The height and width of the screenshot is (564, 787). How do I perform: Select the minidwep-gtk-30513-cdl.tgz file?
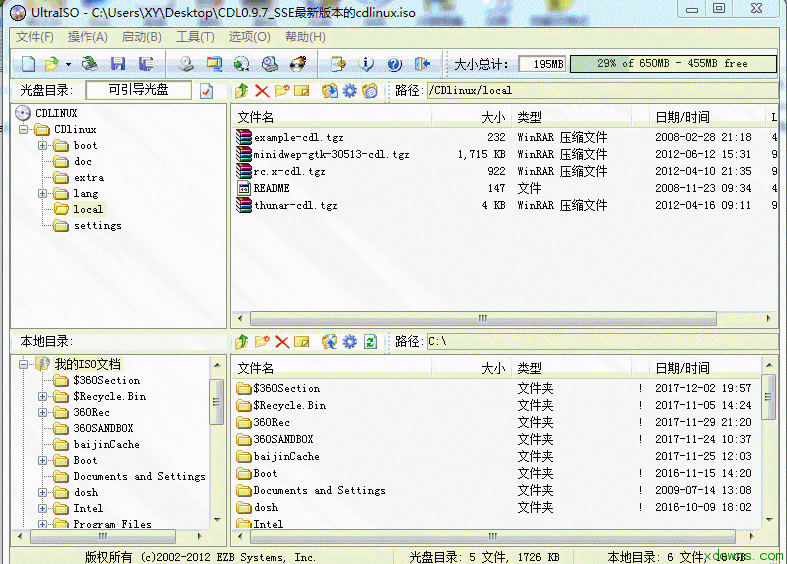(331, 155)
